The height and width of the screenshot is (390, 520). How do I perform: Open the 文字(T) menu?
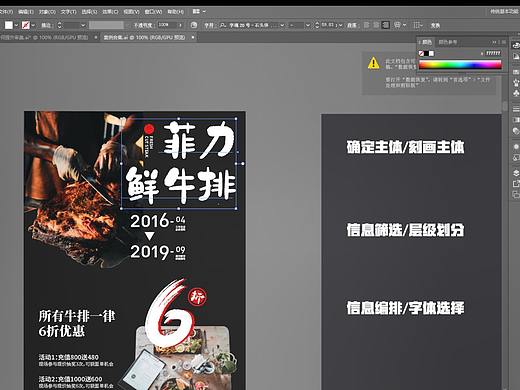click(x=69, y=12)
